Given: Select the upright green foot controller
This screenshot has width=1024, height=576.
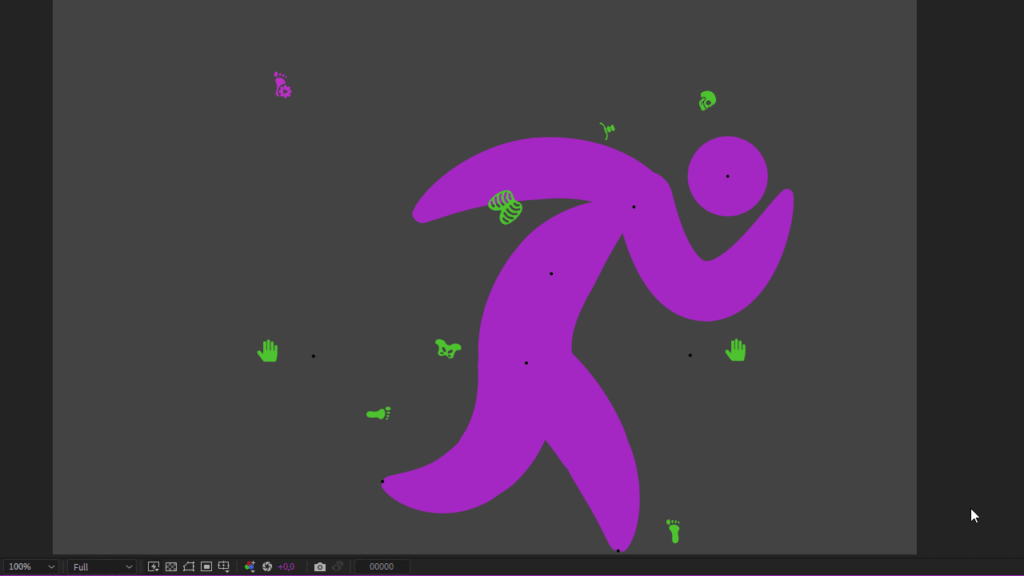Looking at the screenshot, I should [674, 531].
